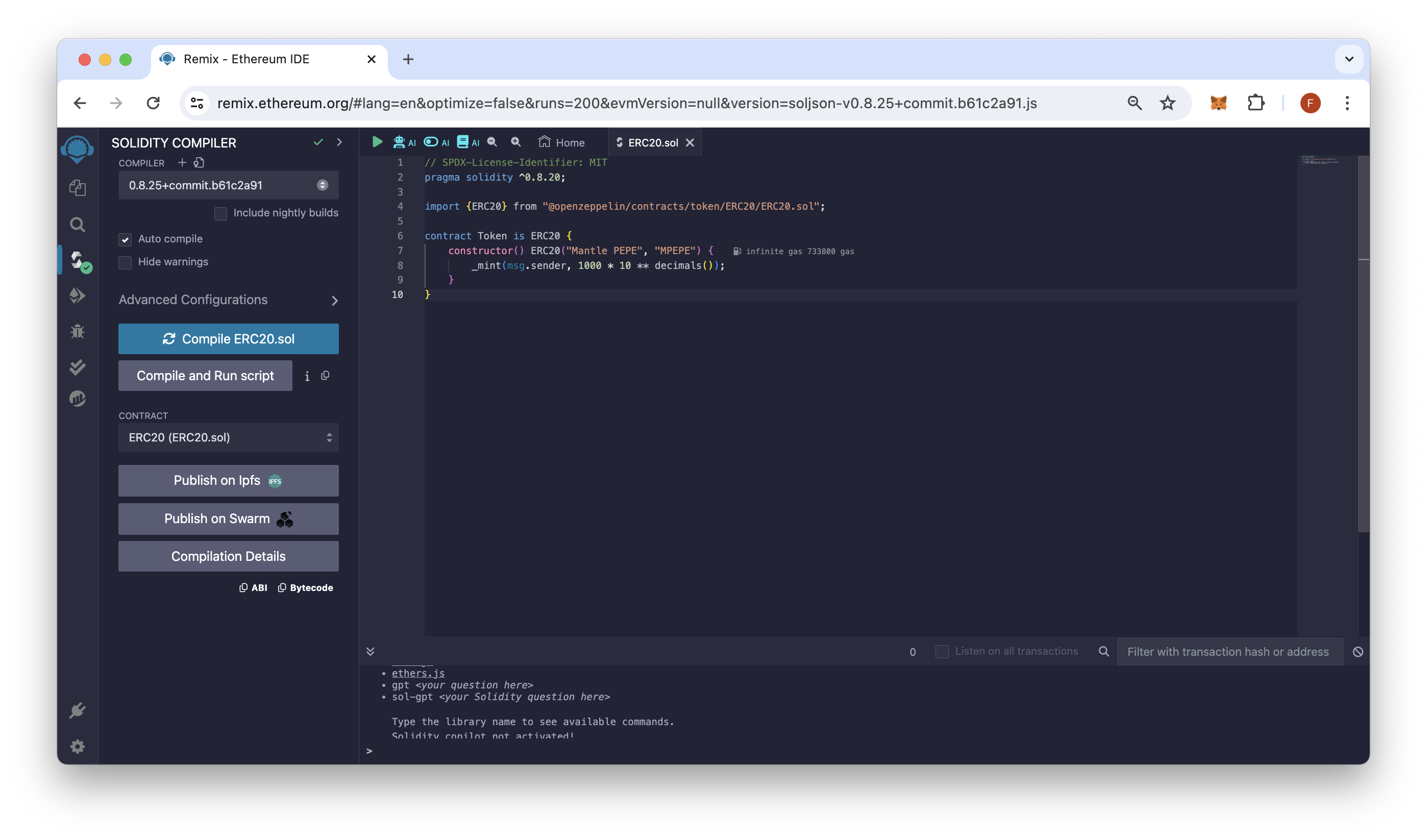The image size is (1427, 840).
Task: Open Compilation Details
Action: tap(228, 556)
